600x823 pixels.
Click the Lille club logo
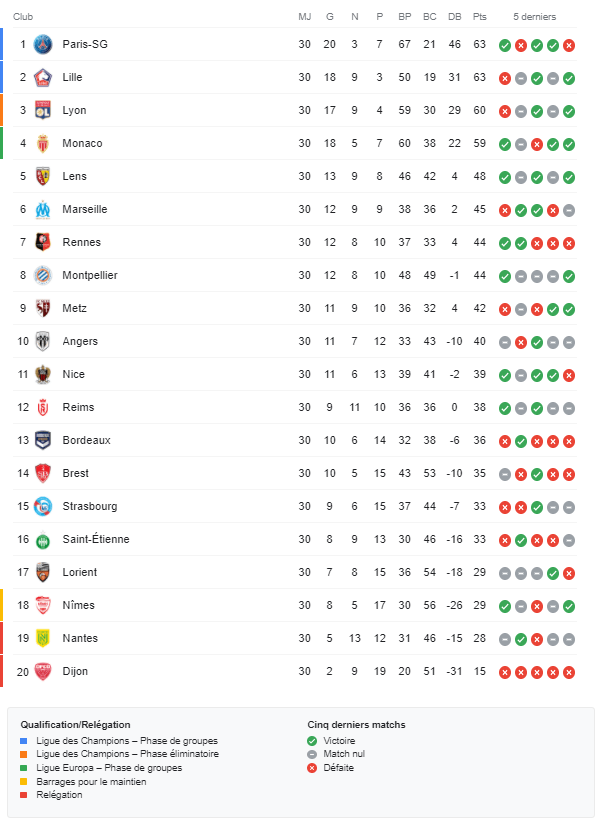(43, 78)
